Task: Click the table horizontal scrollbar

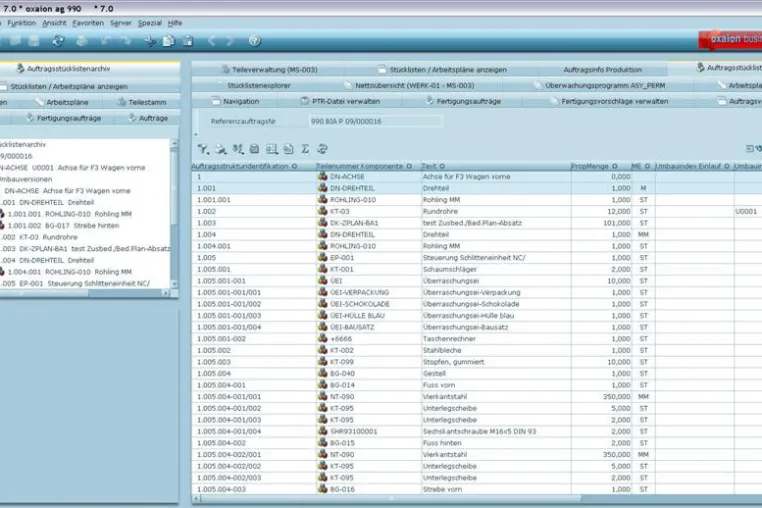Action: pos(391,498)
